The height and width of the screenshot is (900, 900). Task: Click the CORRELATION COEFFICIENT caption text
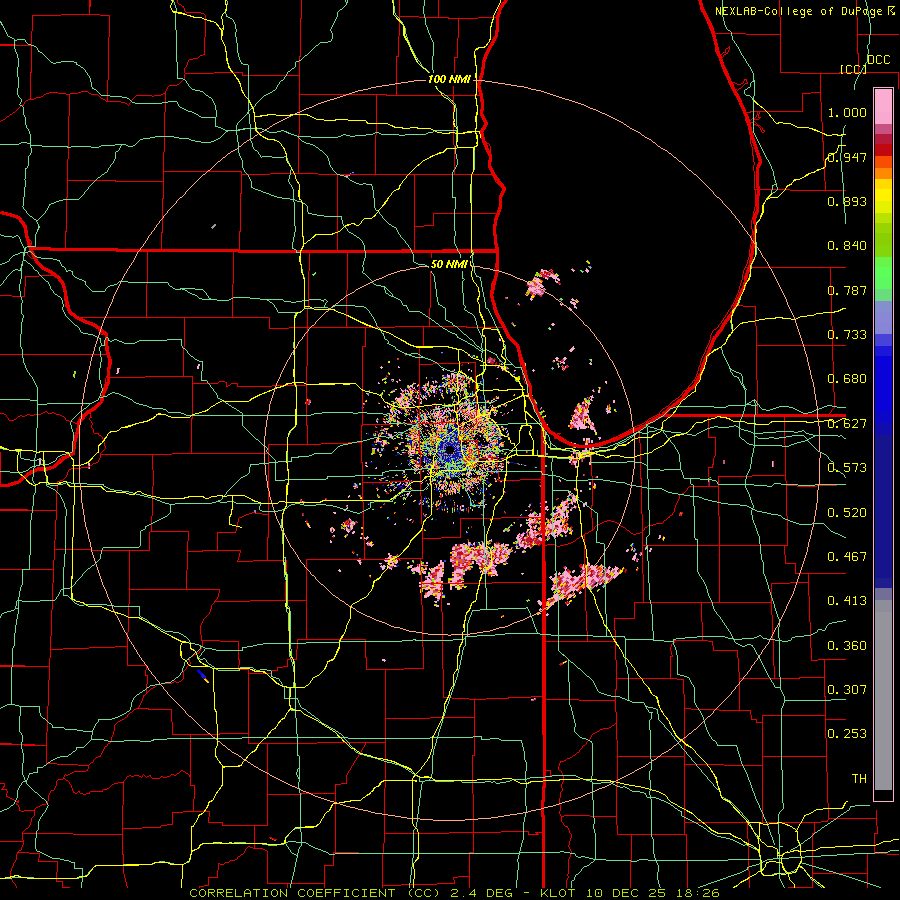coord(294,893)
